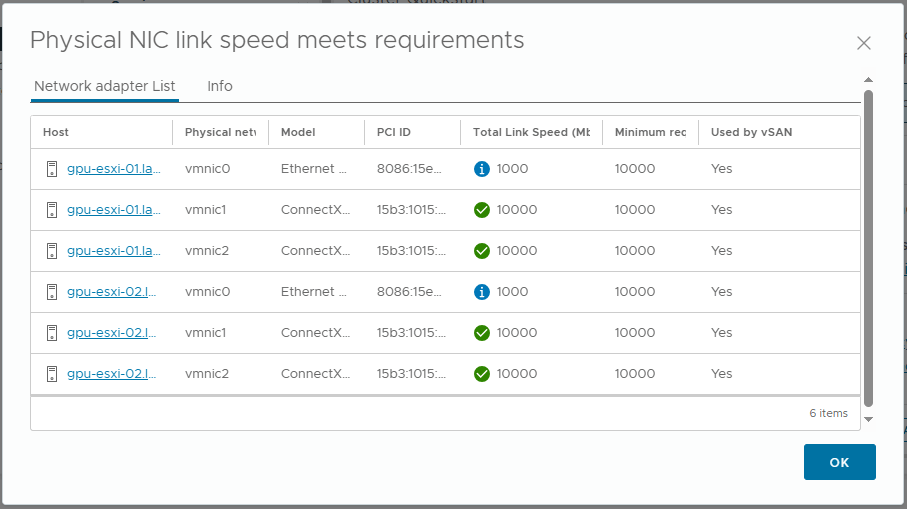
Task: Click the Used by vSAN column header
Action: point(751,132)
